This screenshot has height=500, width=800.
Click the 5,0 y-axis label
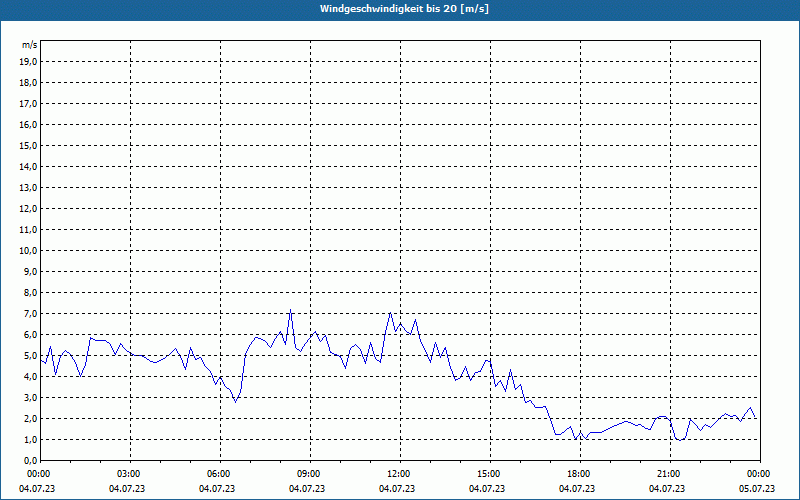tap(30, 356)
